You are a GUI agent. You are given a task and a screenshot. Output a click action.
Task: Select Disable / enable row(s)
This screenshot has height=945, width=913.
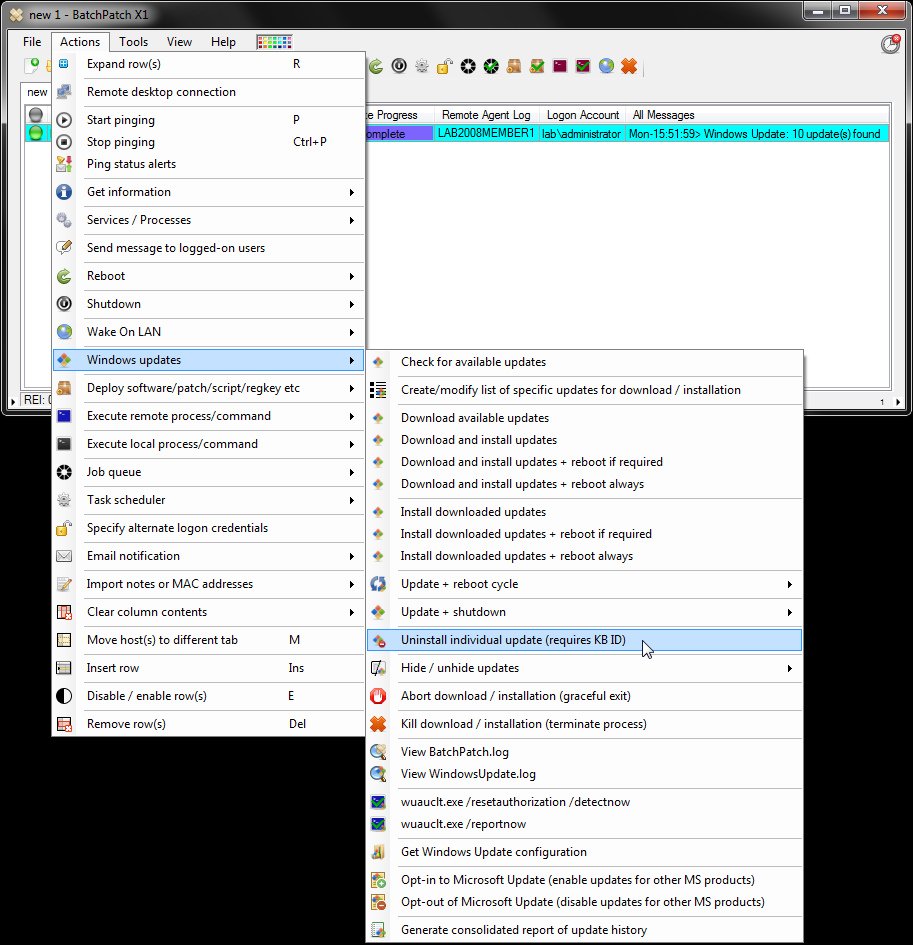[146, 696]
